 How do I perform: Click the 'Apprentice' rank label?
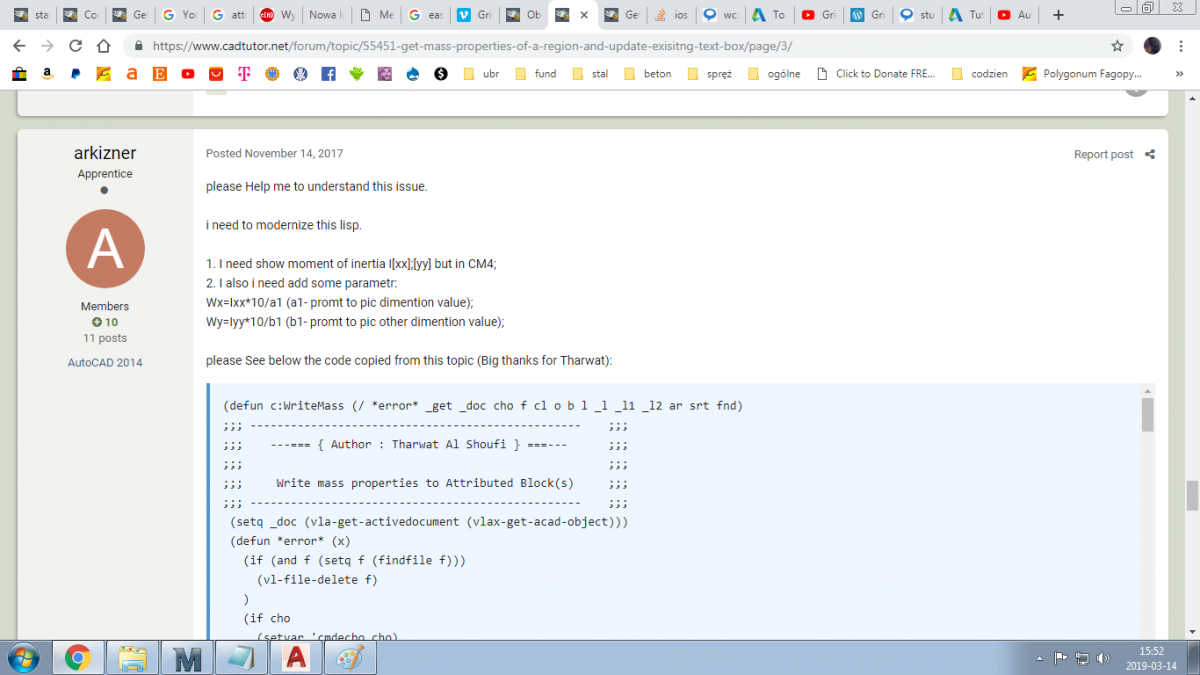(105, 174)
